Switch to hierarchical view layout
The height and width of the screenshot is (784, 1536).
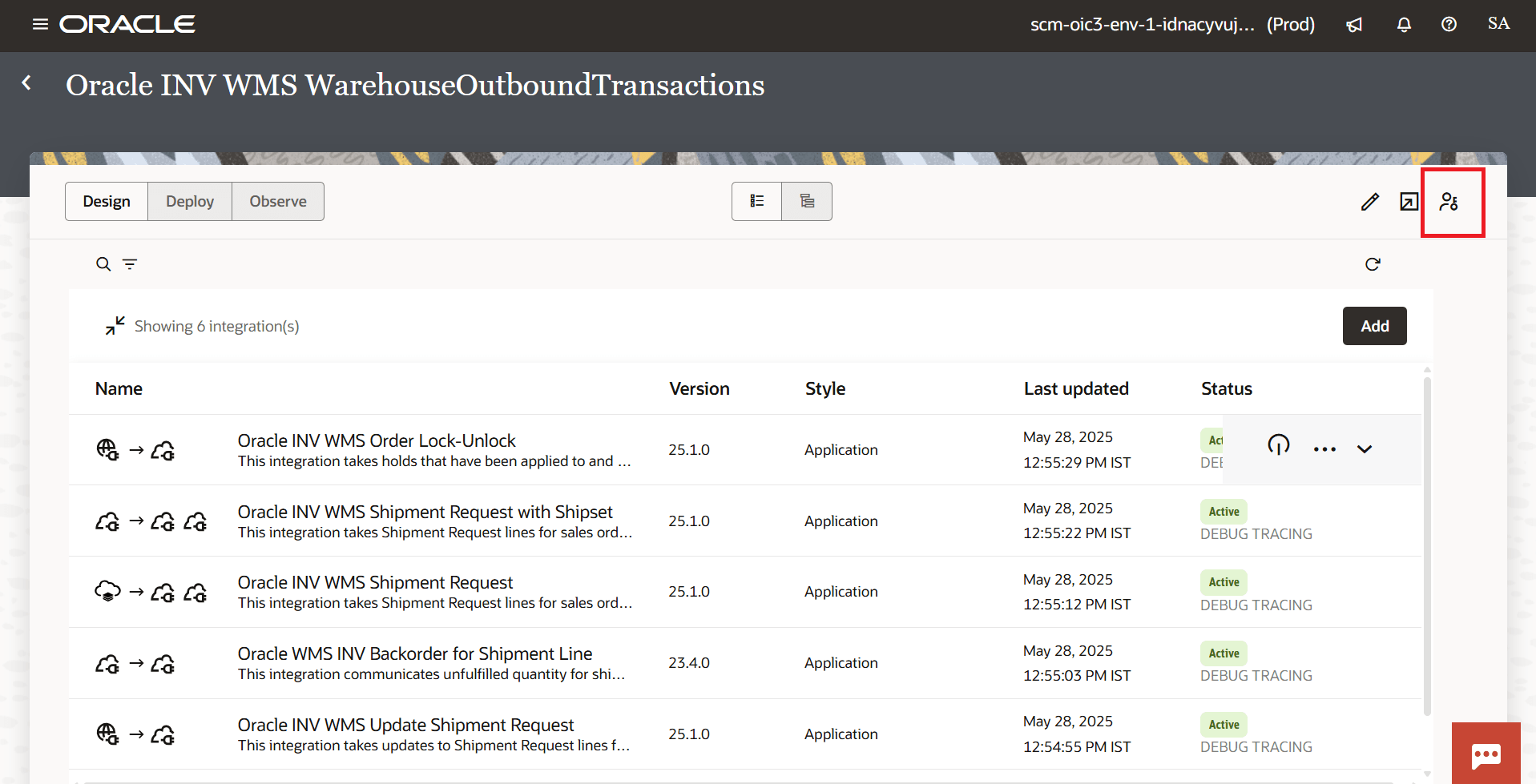click(806, 201)
